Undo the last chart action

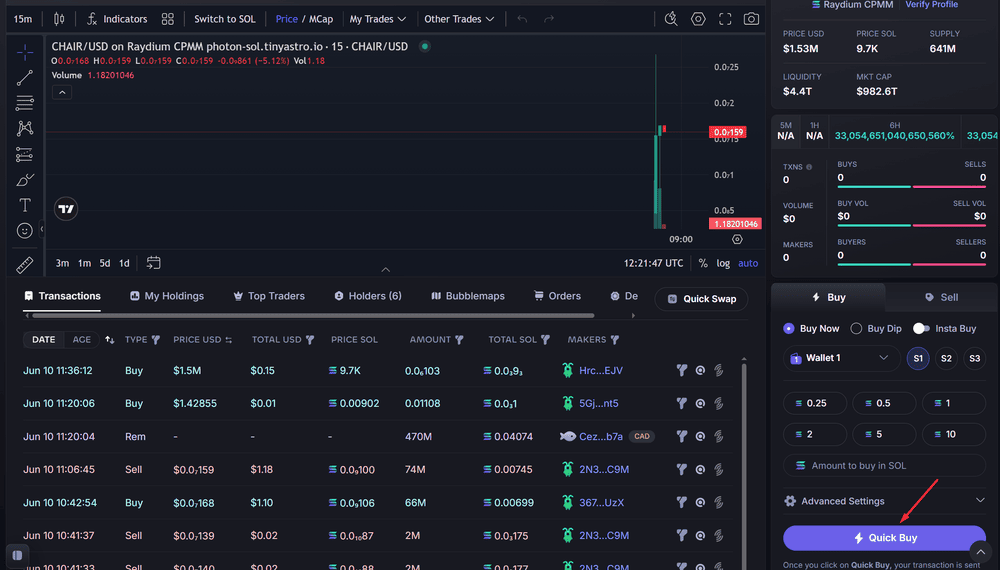pyautogui.click(x=522, y=19)
